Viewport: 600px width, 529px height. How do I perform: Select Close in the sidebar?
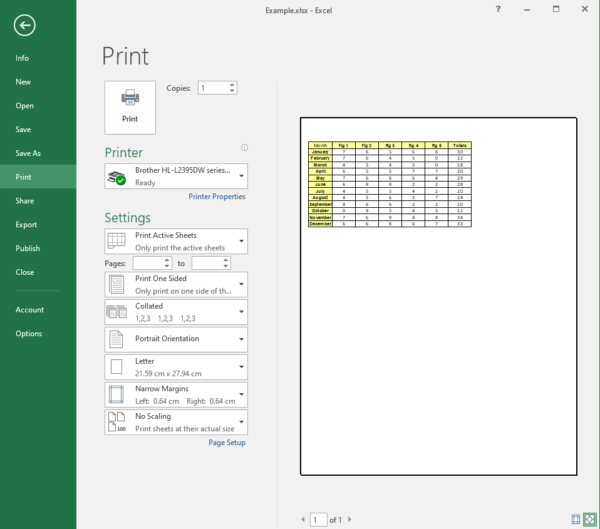point(24,272)
